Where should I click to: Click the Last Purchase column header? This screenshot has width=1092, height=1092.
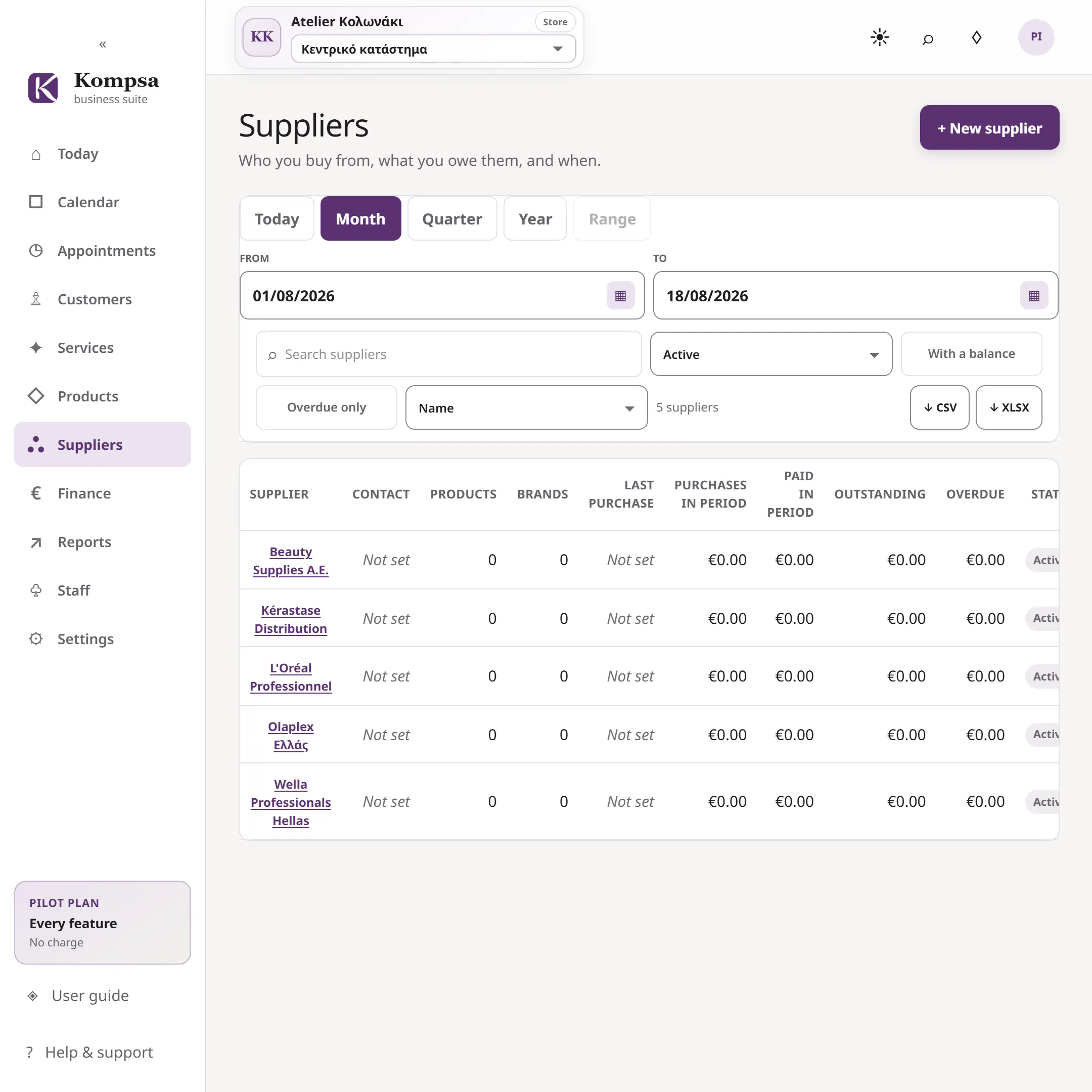point(621,494)
